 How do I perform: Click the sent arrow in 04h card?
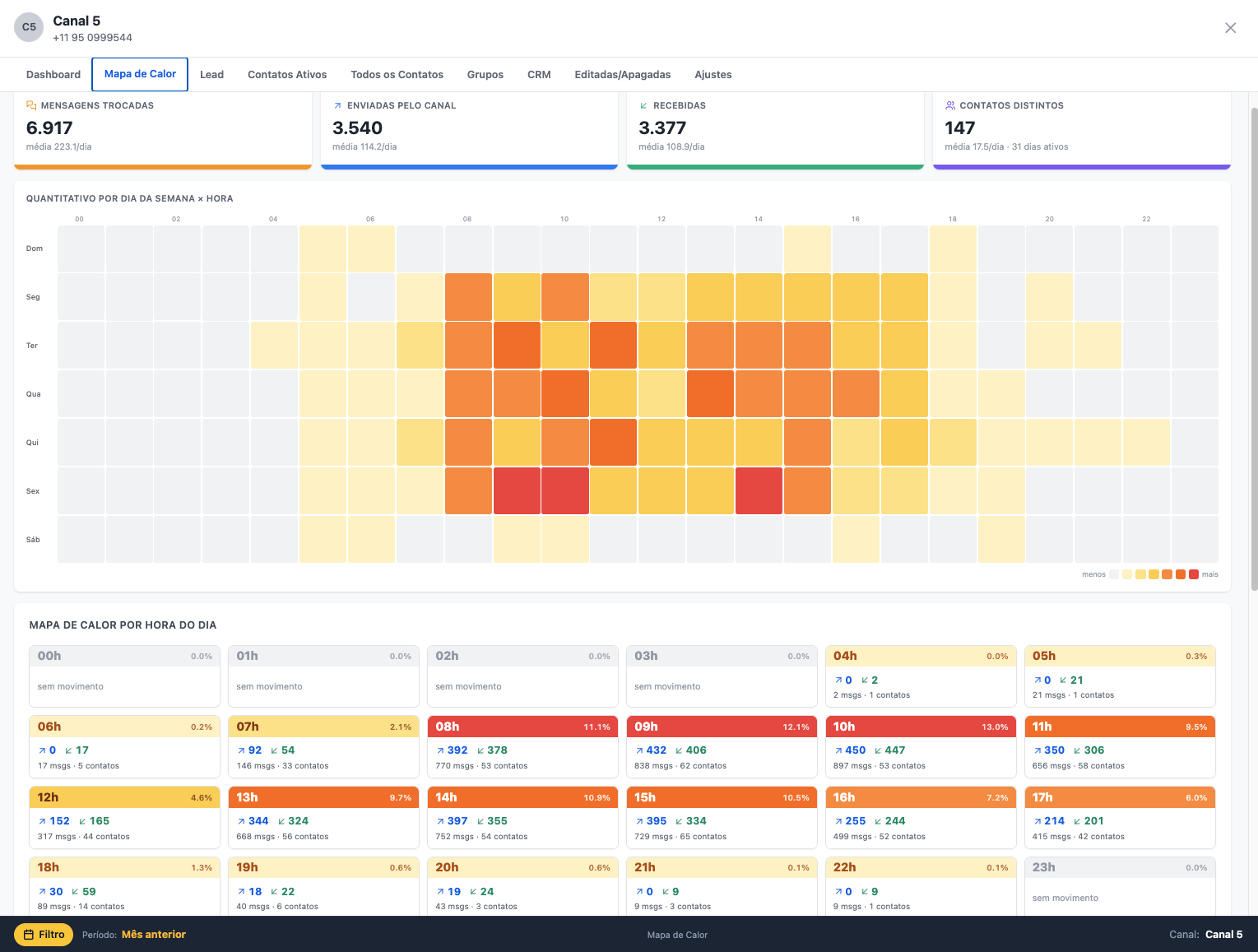pos(838,680)
